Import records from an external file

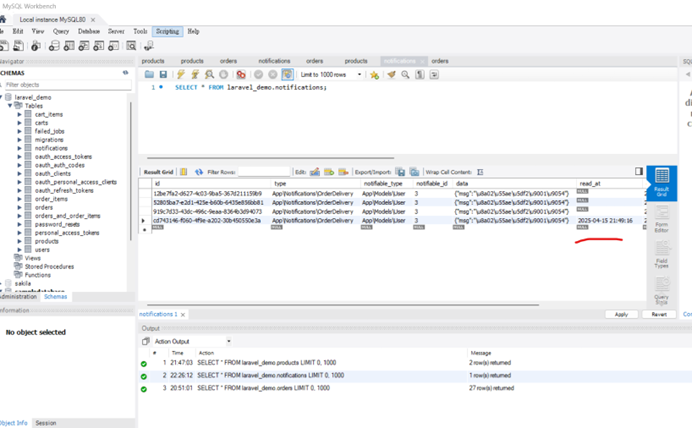click(x=414, y=172)
